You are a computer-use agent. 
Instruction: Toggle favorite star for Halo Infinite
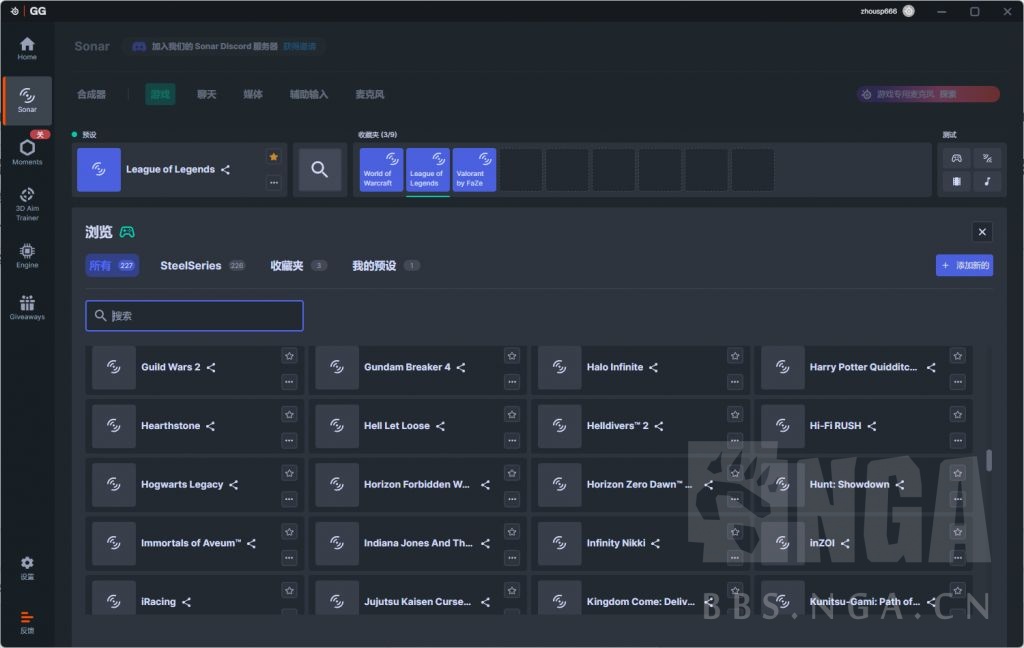735,356
